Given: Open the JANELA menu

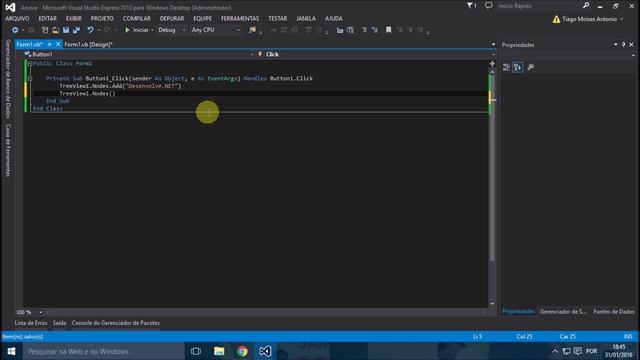Looking at the screenshot, I should coord(306,19).
